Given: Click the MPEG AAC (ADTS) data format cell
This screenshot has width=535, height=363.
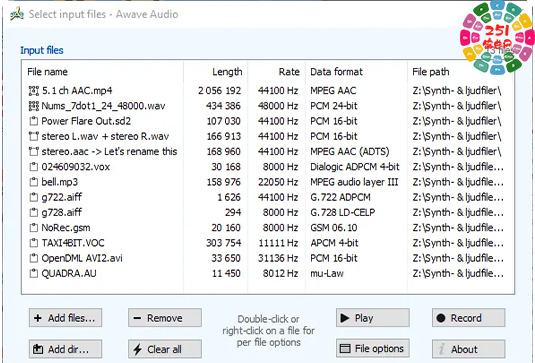Looking at the screenshot, I should point(350,151).
